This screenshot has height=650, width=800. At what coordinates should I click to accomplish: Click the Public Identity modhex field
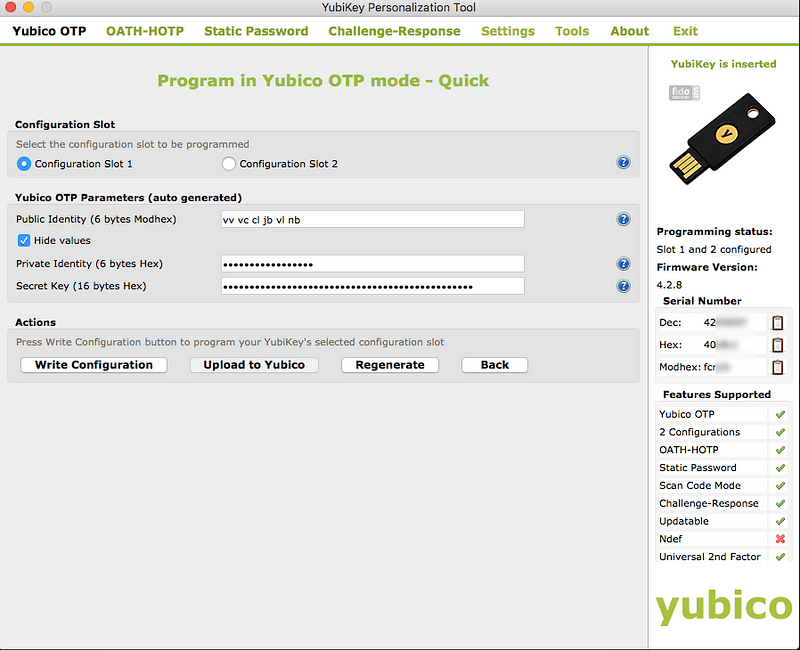(x=372, y=219)
